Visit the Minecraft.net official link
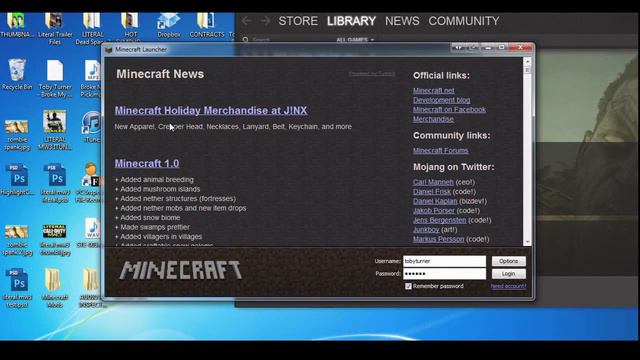This screenshot has width=640, height=360. [x=433, y=91]
